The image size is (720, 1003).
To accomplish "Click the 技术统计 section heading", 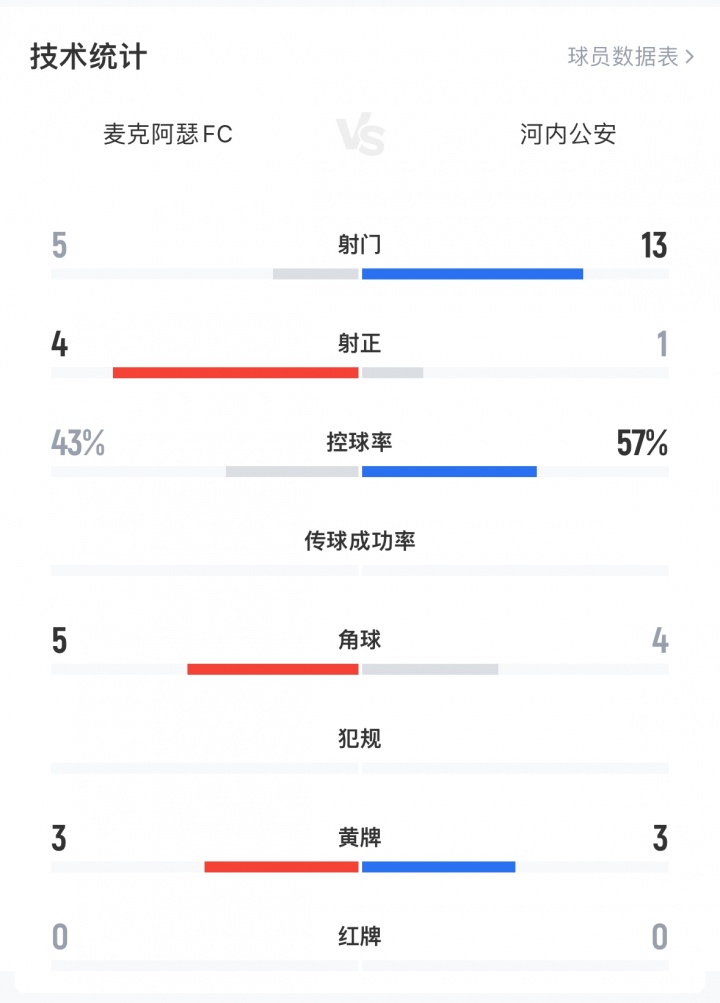I will [88, 57].
